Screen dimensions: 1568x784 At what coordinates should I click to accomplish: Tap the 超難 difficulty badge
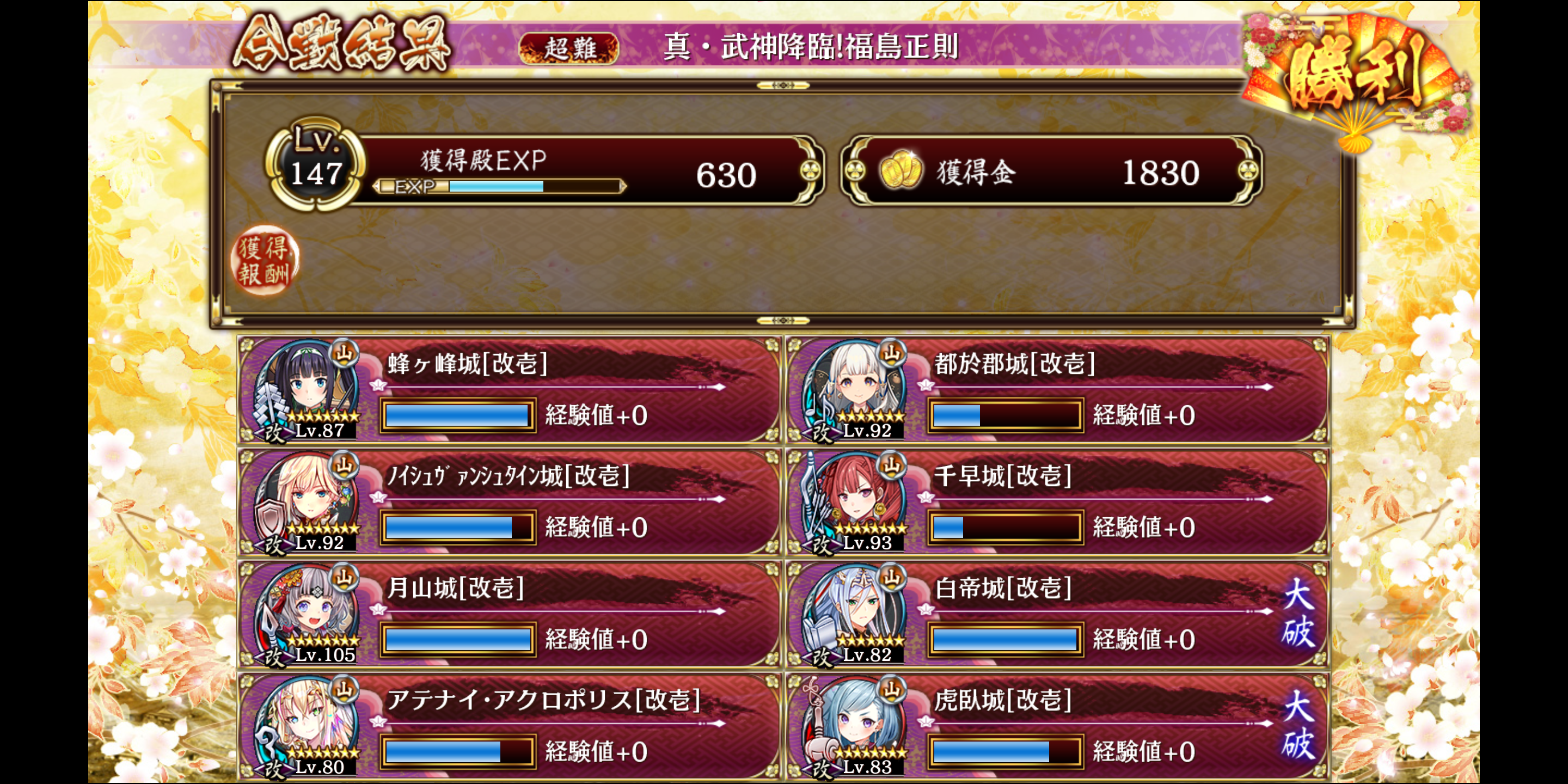click(569, 48)
